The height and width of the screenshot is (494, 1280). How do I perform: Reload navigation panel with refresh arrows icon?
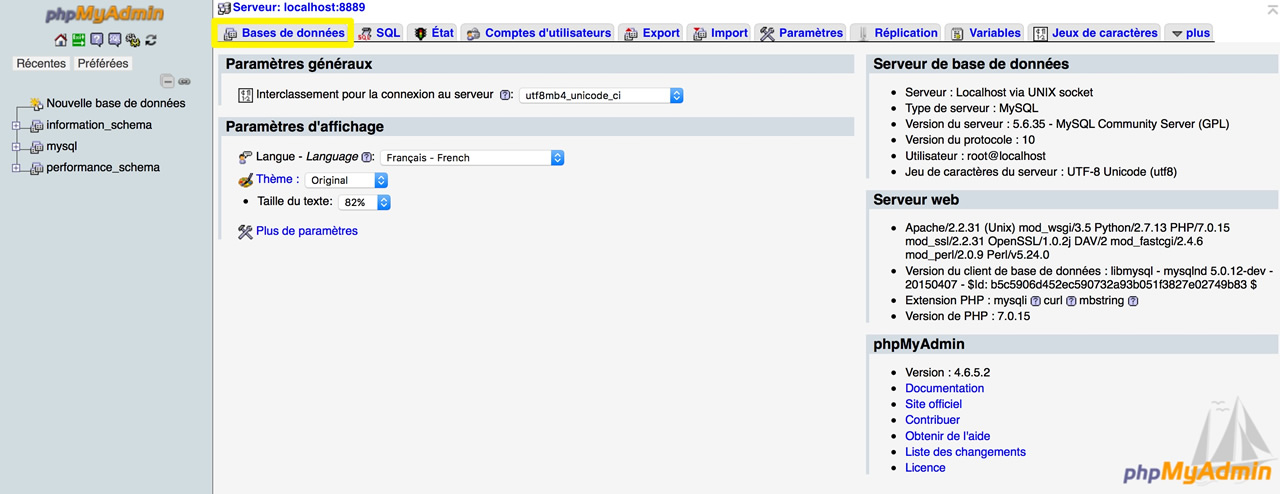(x=150, y=41)
